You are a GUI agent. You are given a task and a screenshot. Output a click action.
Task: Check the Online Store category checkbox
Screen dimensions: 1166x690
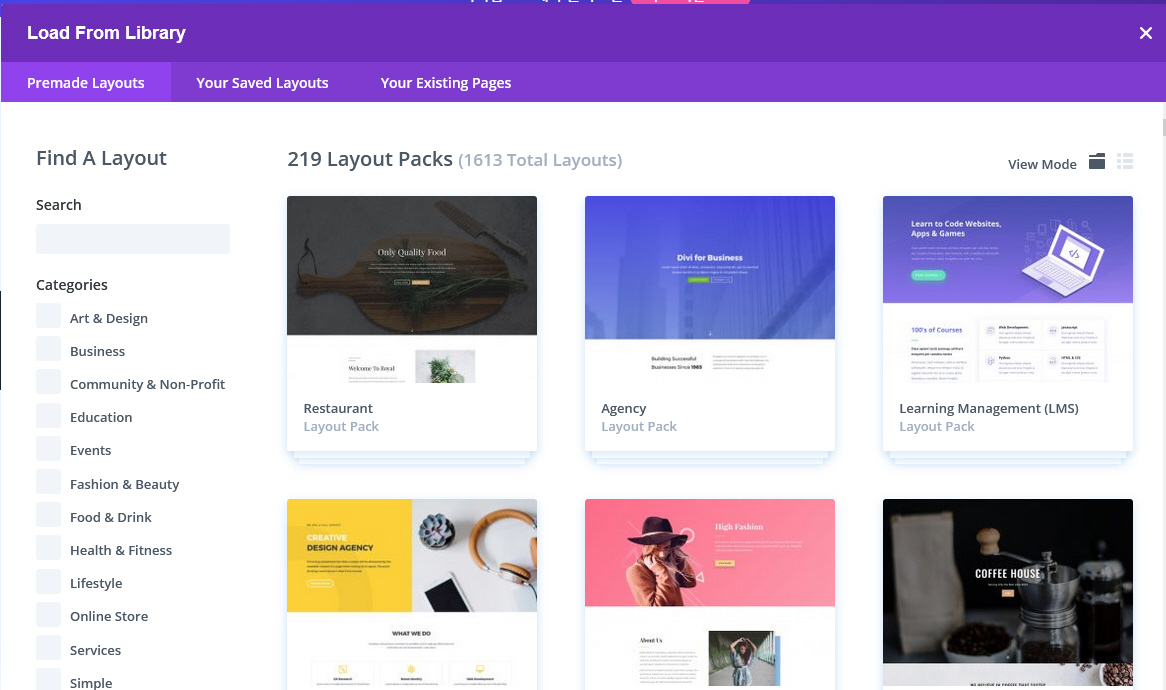(48, 614)
